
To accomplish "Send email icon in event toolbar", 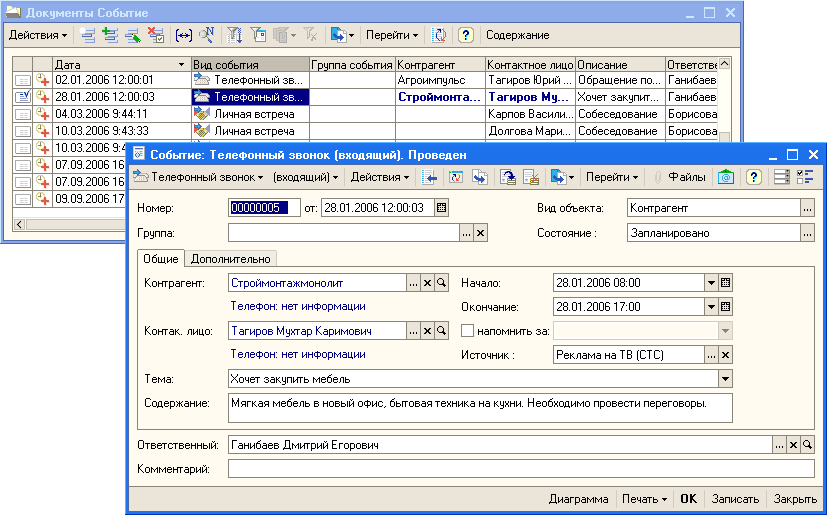I will (726, 177).
